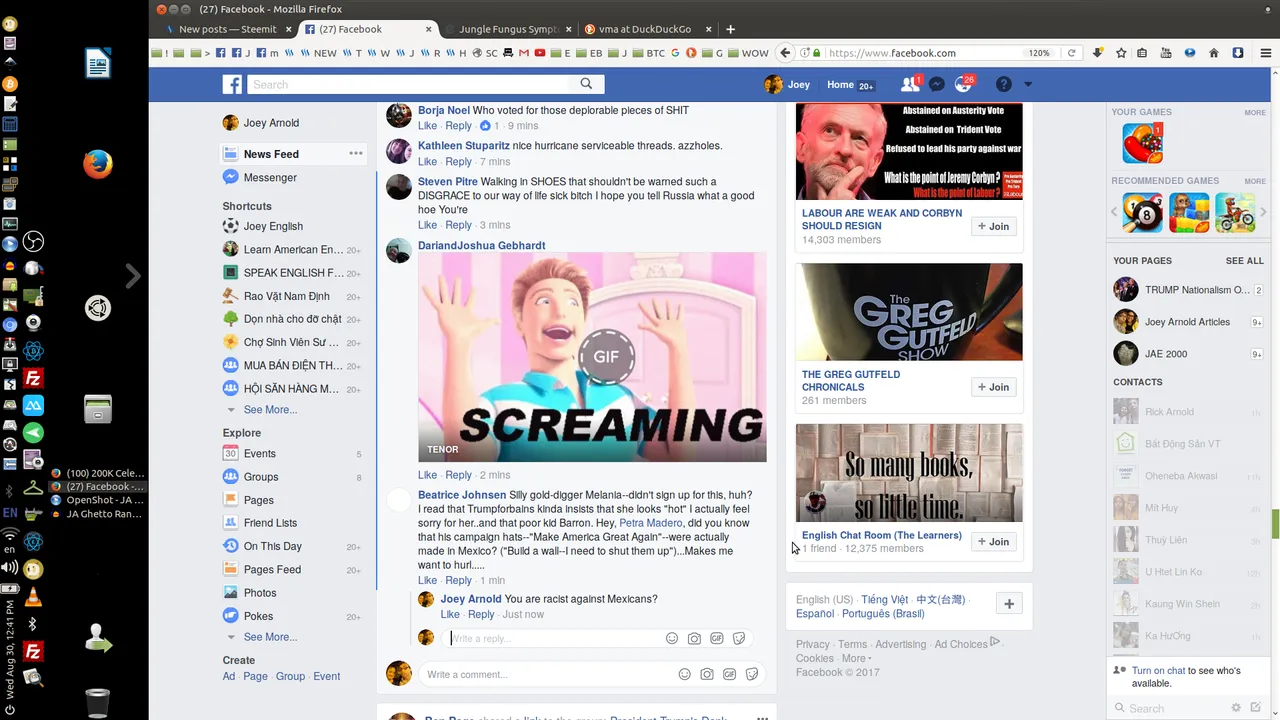The width and height of the screenshot is (1280, 720).
Task: Attach photo to reply box
Action: tap(695, 639)
